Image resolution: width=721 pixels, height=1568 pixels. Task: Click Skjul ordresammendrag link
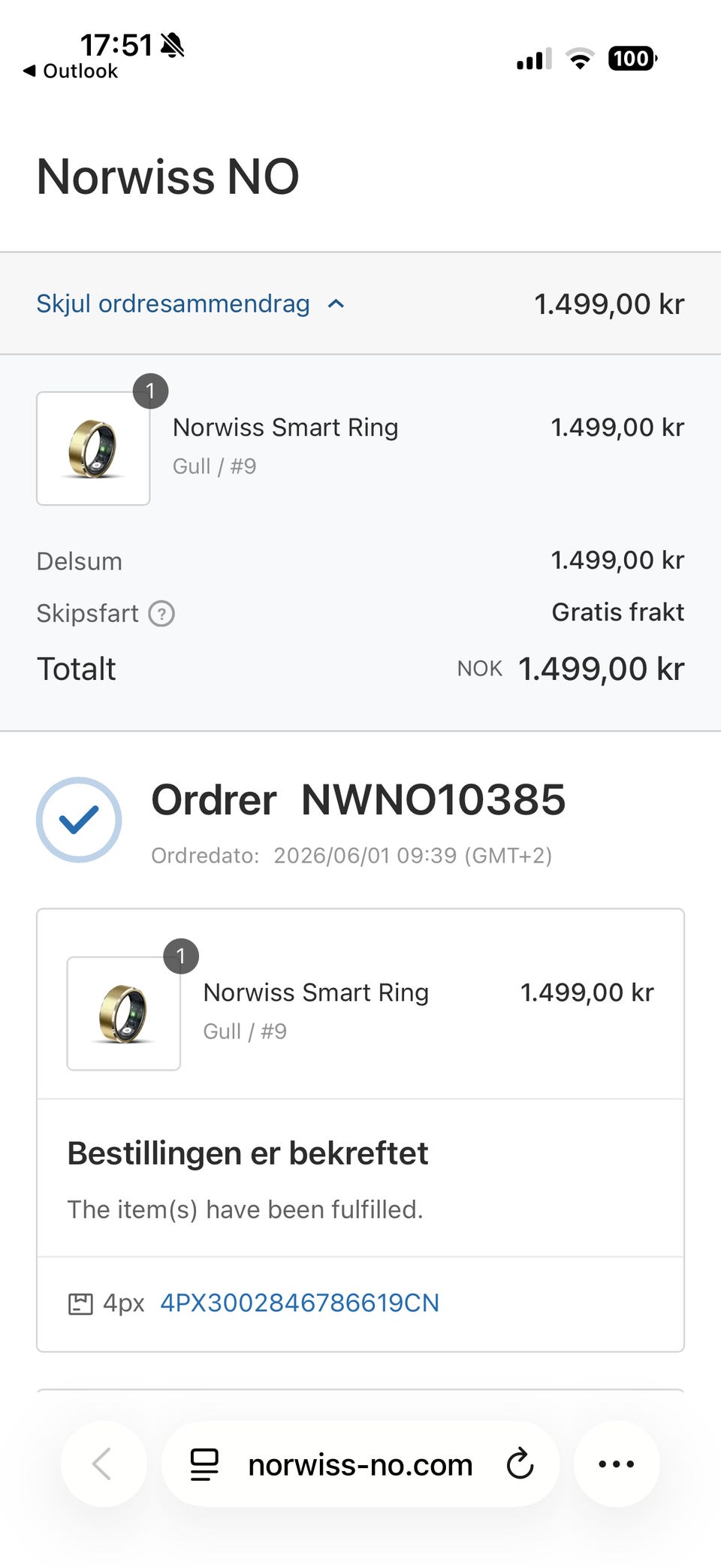click(x=173, y=304)
